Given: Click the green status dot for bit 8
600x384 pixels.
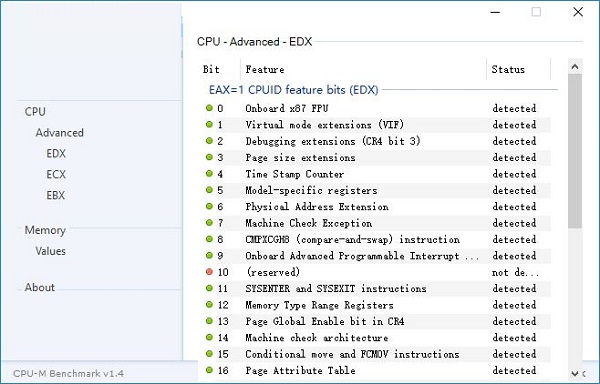Looking at the screenshot, I should (209, 239).
